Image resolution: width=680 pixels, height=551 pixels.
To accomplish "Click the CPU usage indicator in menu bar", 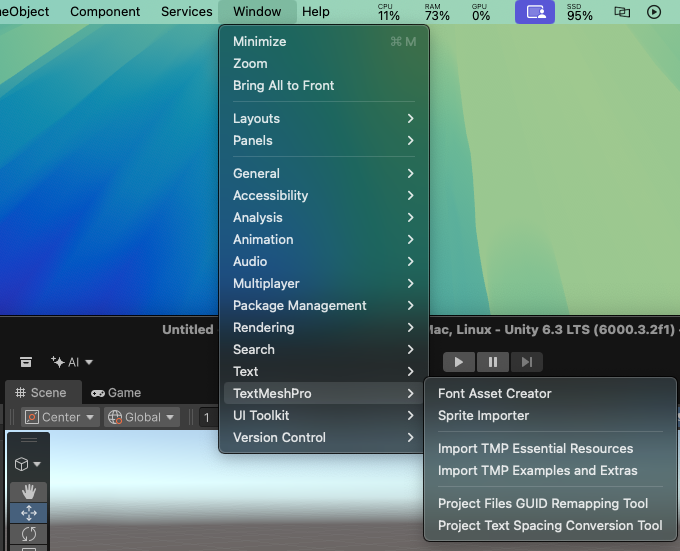I will click(x=388, y=12).
